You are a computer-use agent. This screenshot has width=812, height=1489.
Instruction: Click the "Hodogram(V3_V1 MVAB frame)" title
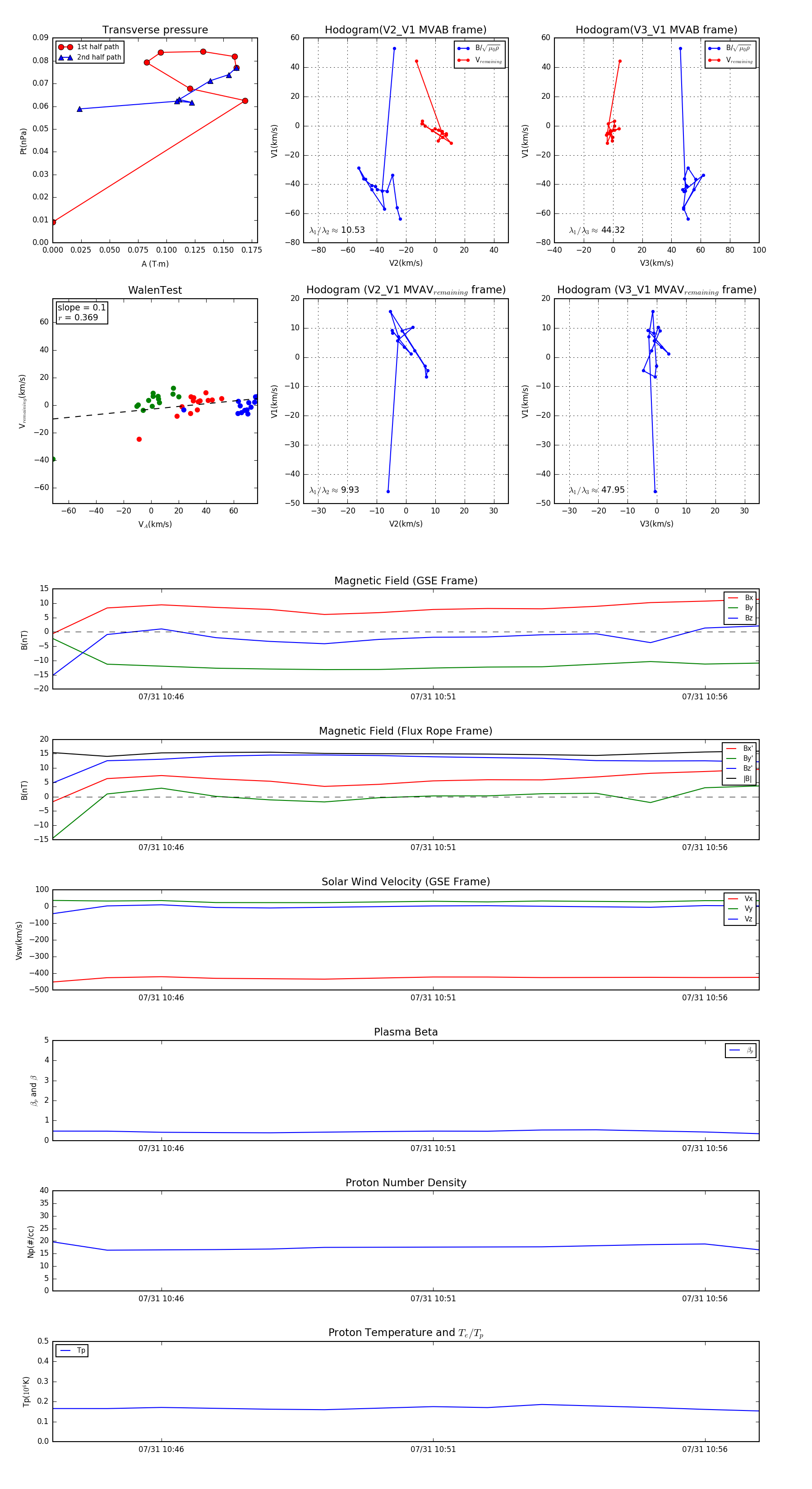656,30
